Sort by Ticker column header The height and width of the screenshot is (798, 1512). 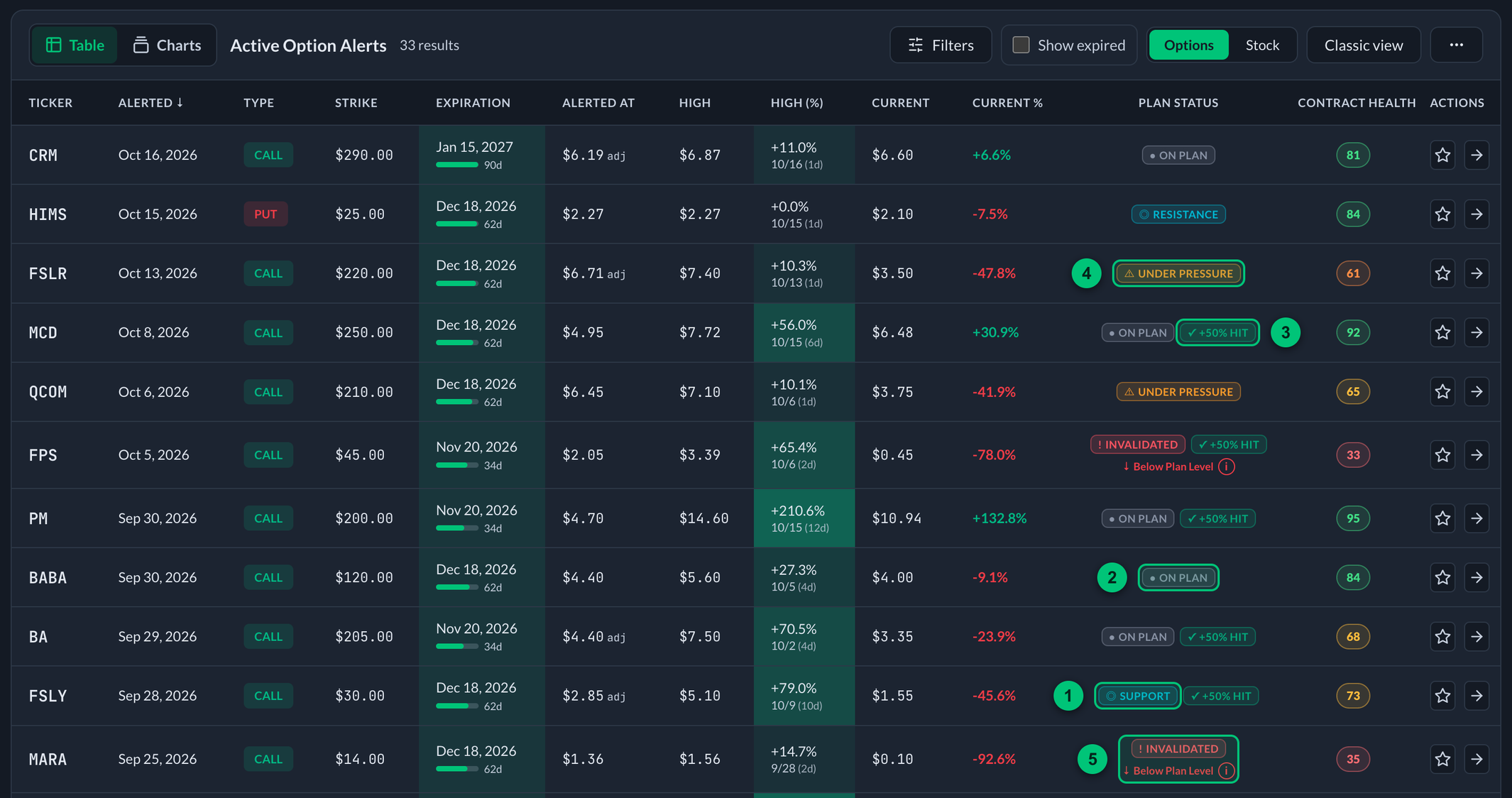[50, 102]
